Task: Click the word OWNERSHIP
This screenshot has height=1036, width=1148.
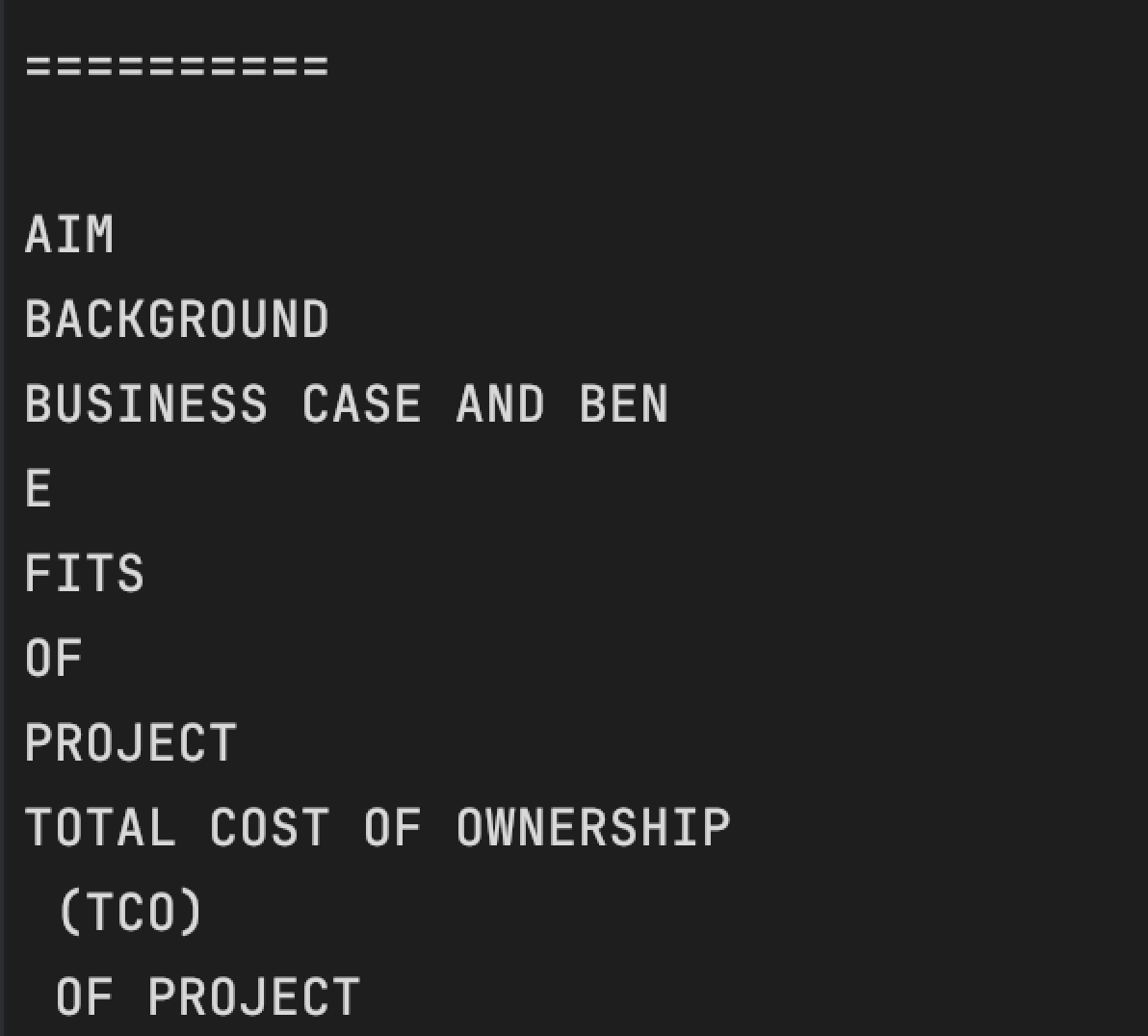Action: coord(593,827)
